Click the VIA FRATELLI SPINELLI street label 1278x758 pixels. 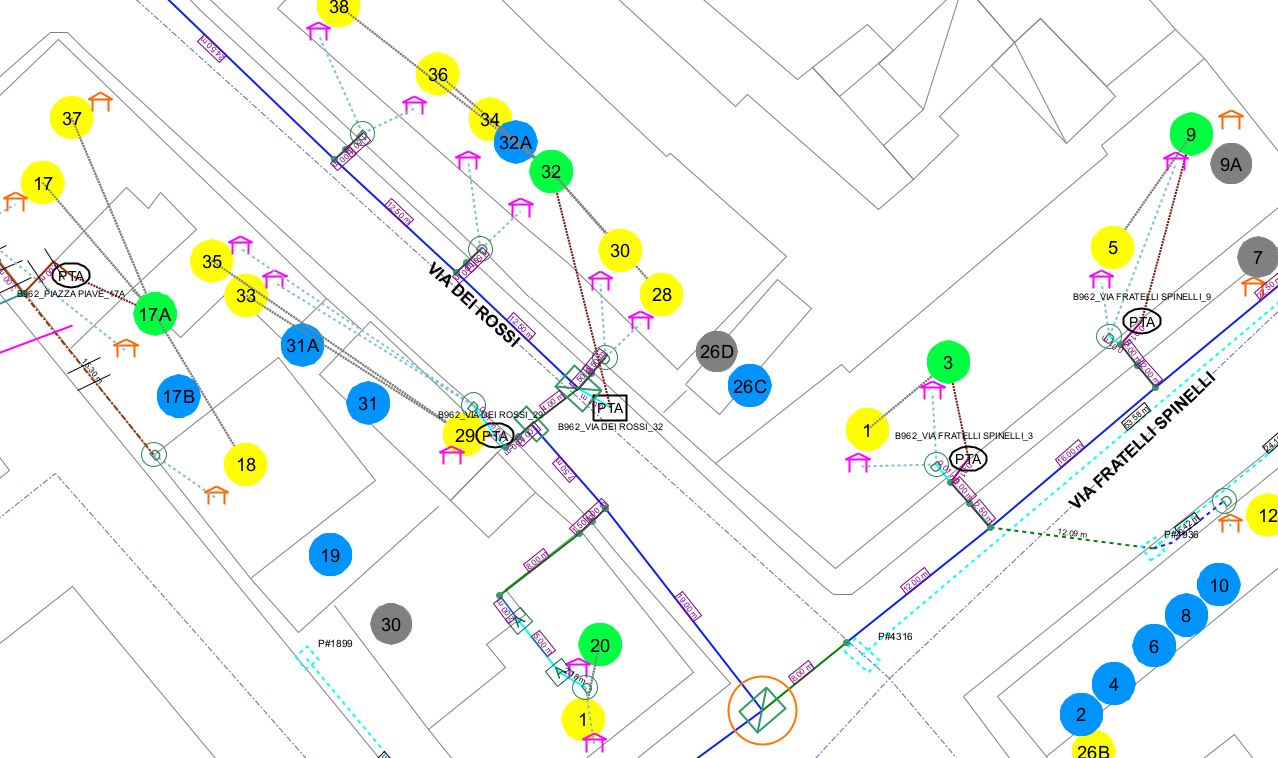click(x=1142, y=440)
